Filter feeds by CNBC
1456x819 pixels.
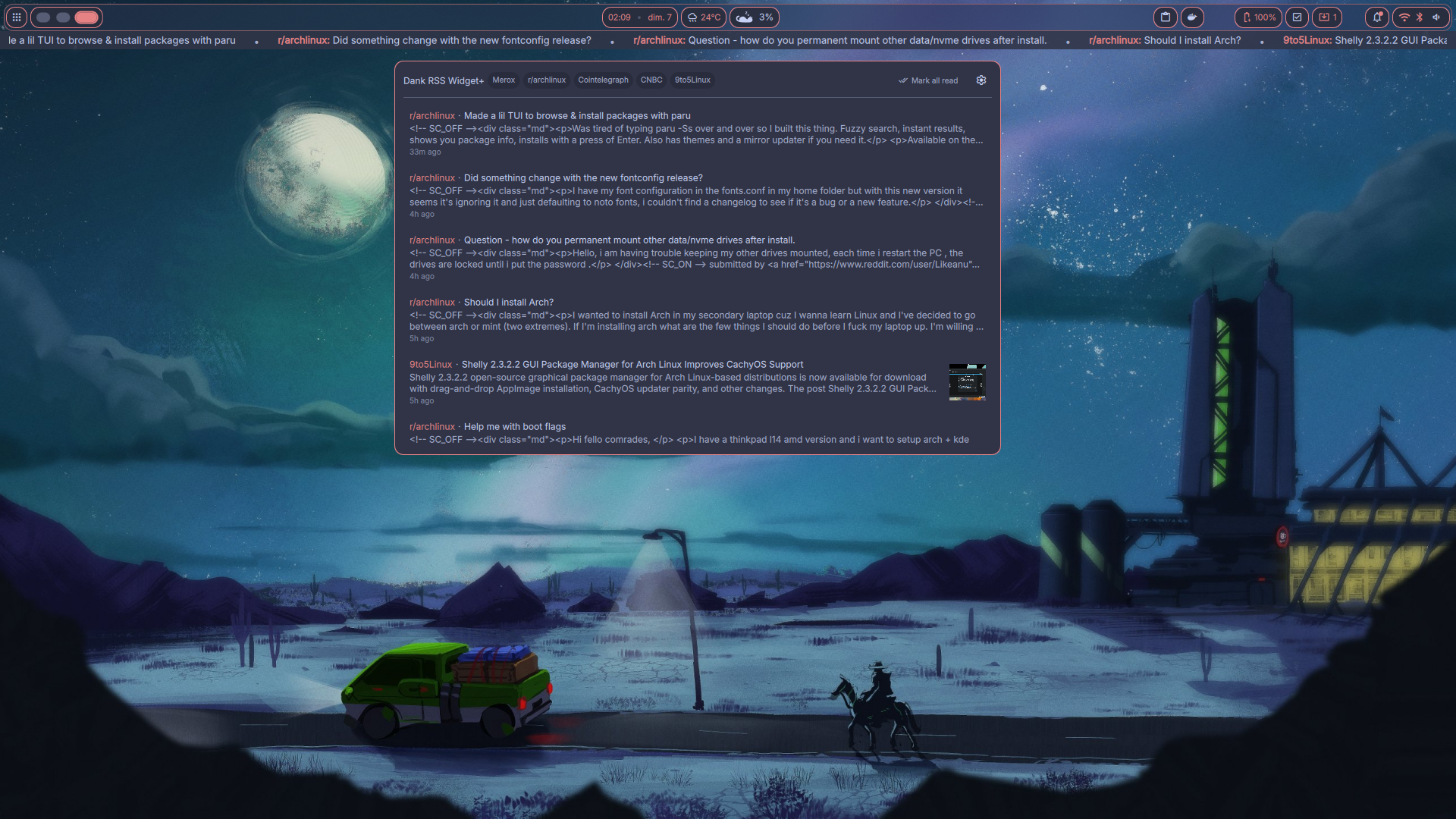tap(651, 80)
